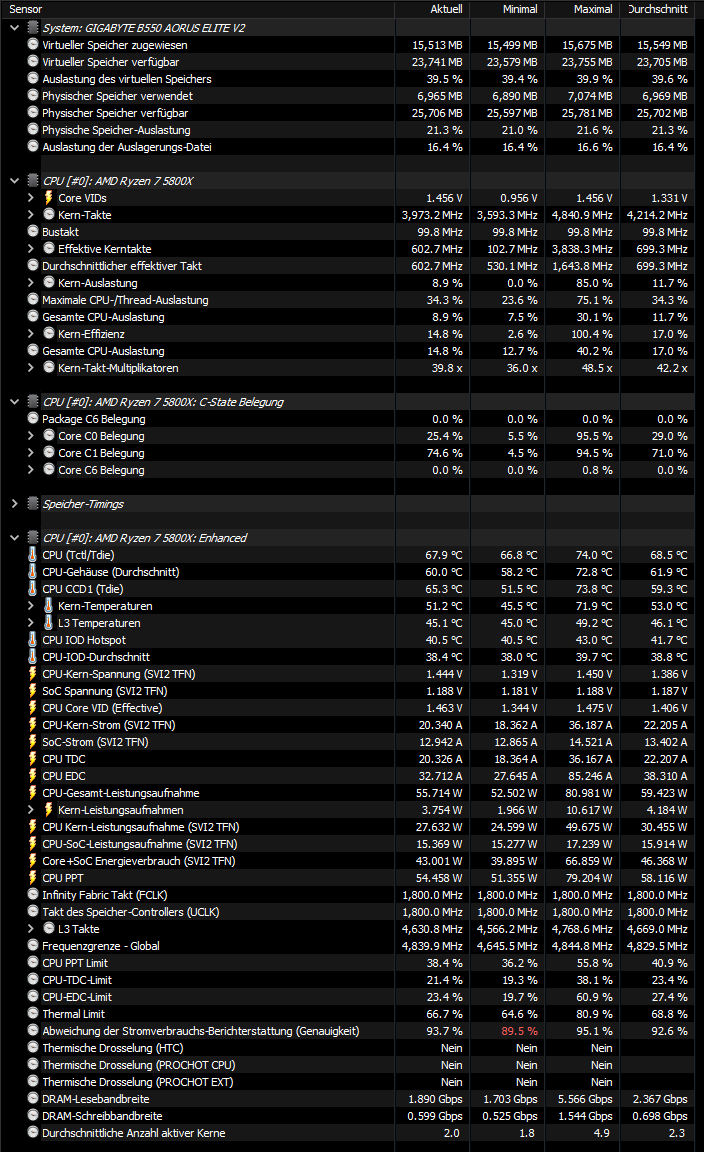Select the Thermische Drosselung (PROCHOT EXT) row
The width and height of the screenshot is (704, 1152).
click(x=348, y=1081)
